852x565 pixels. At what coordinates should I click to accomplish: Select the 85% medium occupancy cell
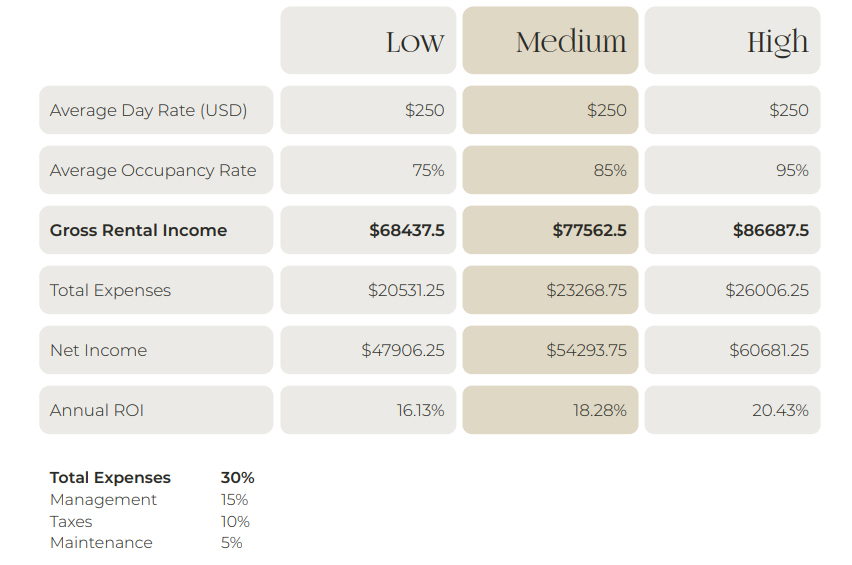click(x=550, y=170)
